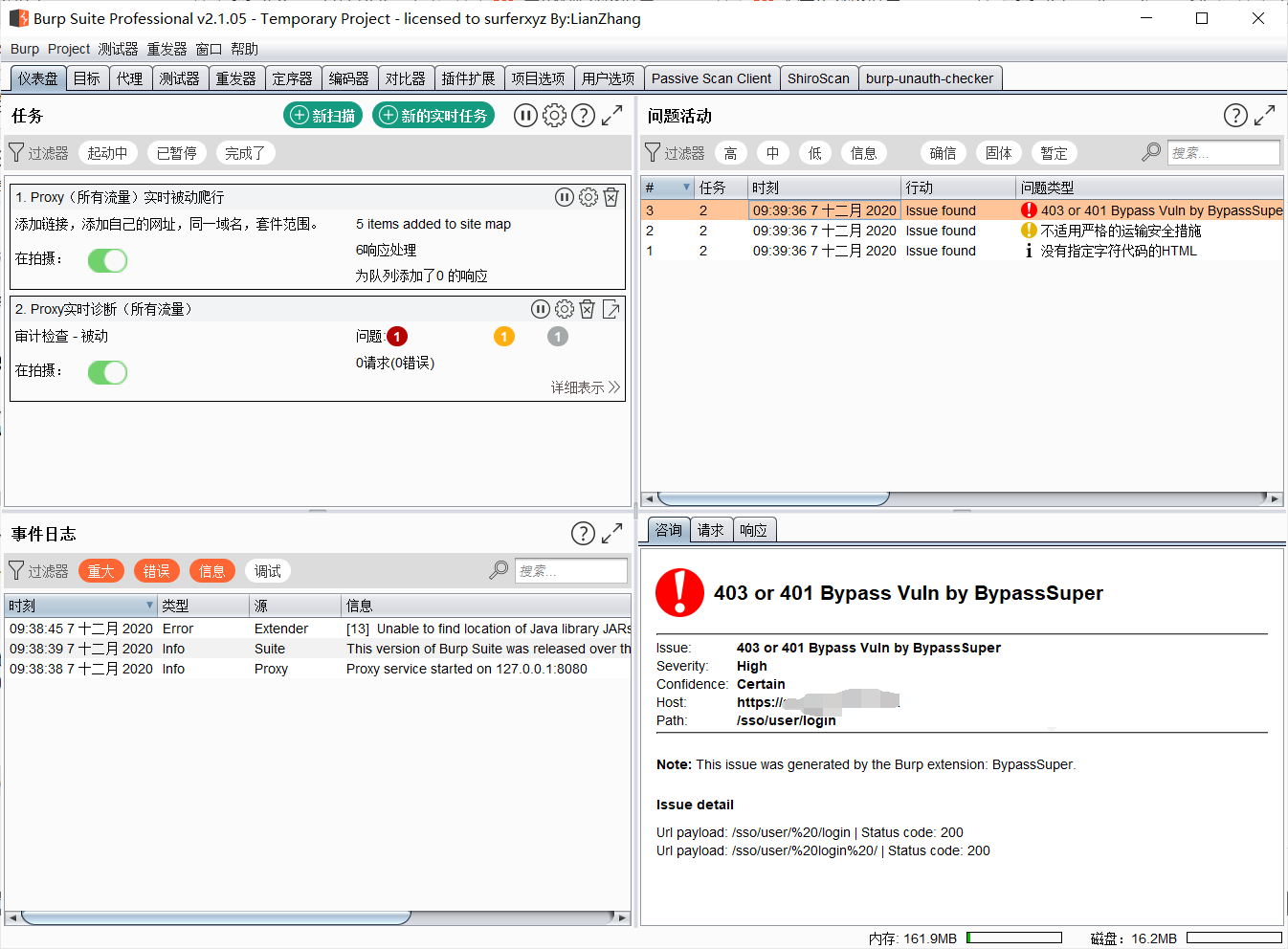Expand task 2 details via 详细表示
The image size is (1288, 949).
point(585,387)
